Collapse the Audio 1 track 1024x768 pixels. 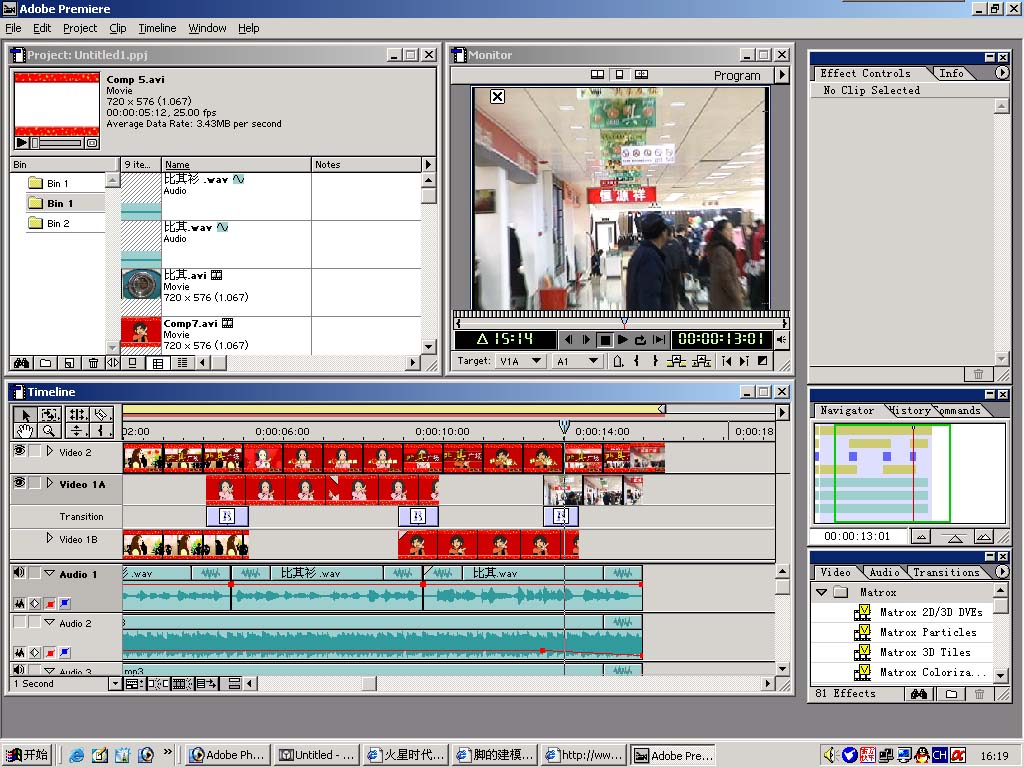coord(50,573)
